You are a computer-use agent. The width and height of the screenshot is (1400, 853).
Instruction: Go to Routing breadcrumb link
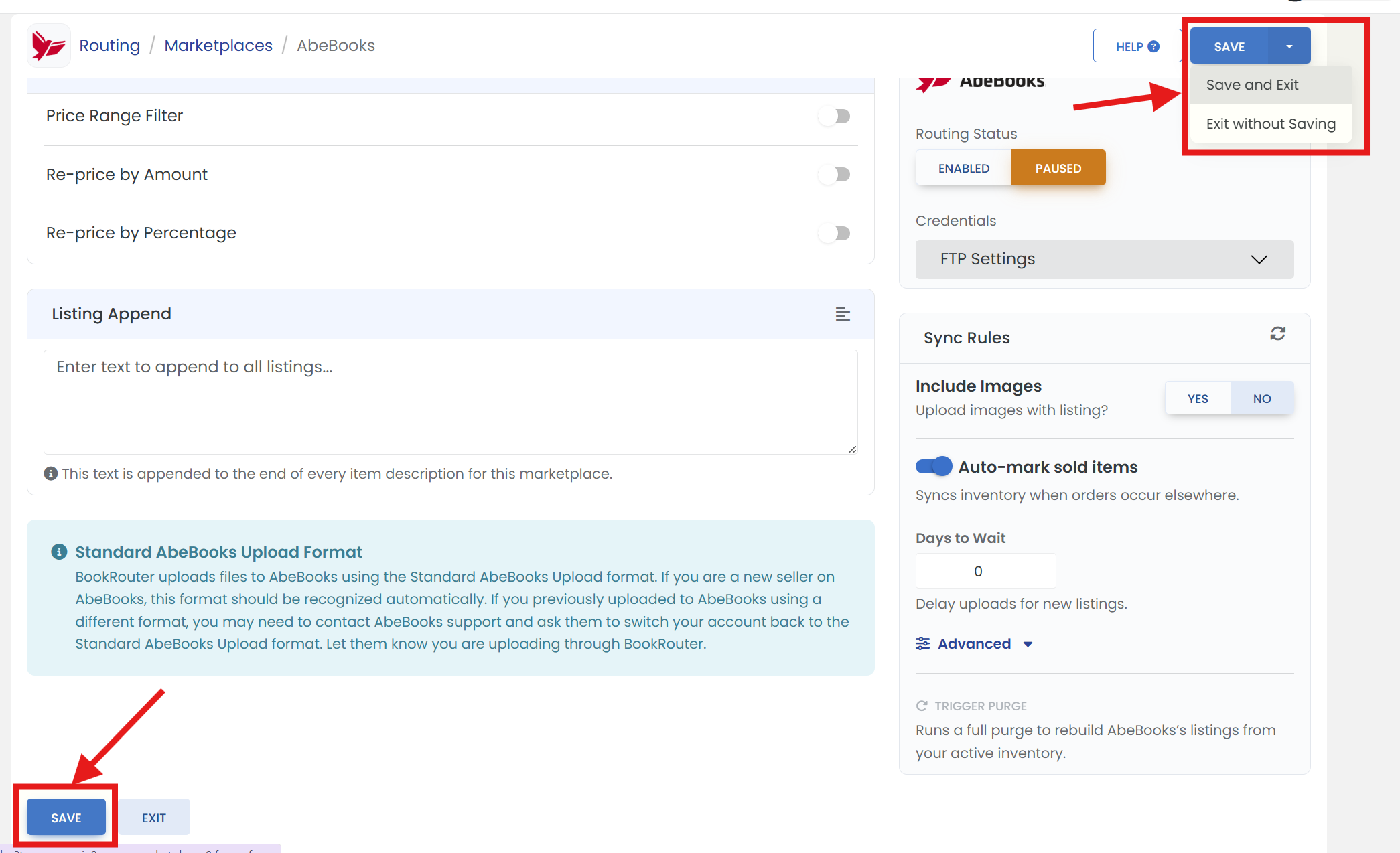point(110,46)
